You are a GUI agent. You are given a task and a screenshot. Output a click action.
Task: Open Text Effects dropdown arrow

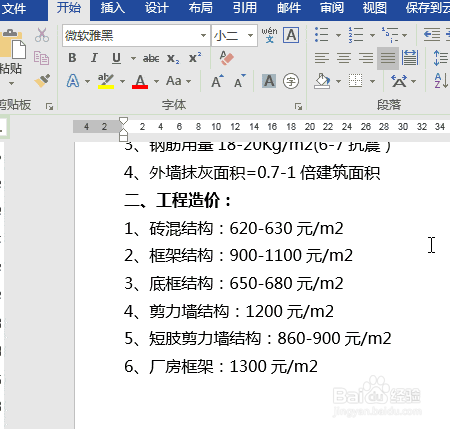tap(87, 81)
